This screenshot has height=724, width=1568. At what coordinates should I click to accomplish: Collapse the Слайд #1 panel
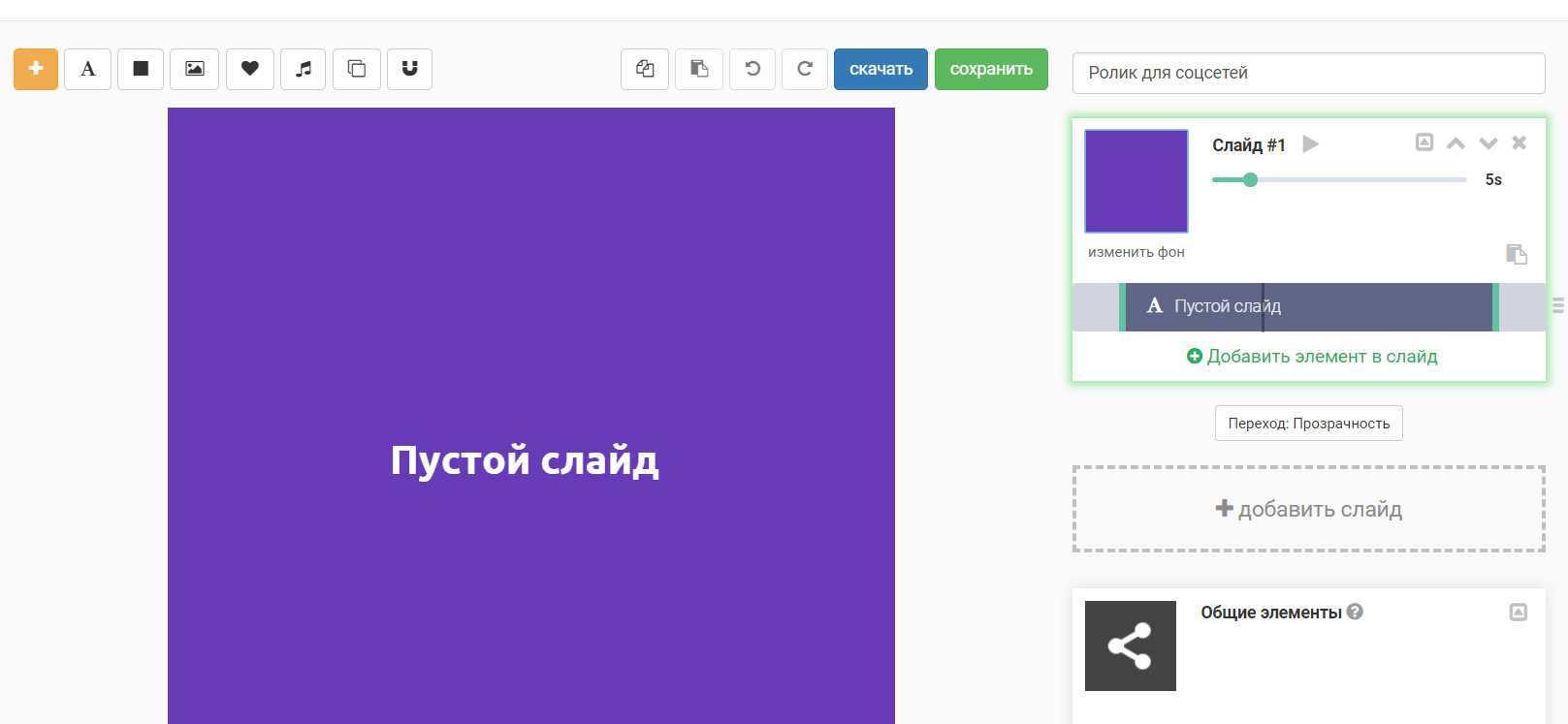[x=1424, y=142]
